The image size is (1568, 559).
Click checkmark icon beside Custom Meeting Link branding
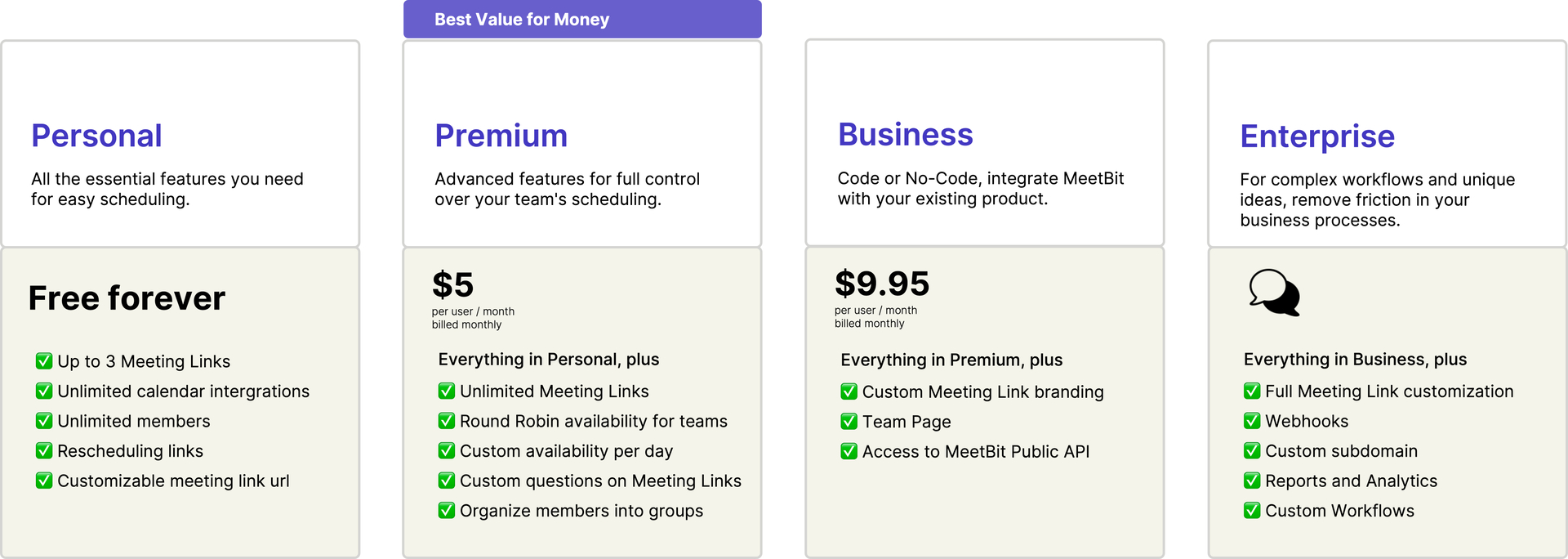pos(849,392)
